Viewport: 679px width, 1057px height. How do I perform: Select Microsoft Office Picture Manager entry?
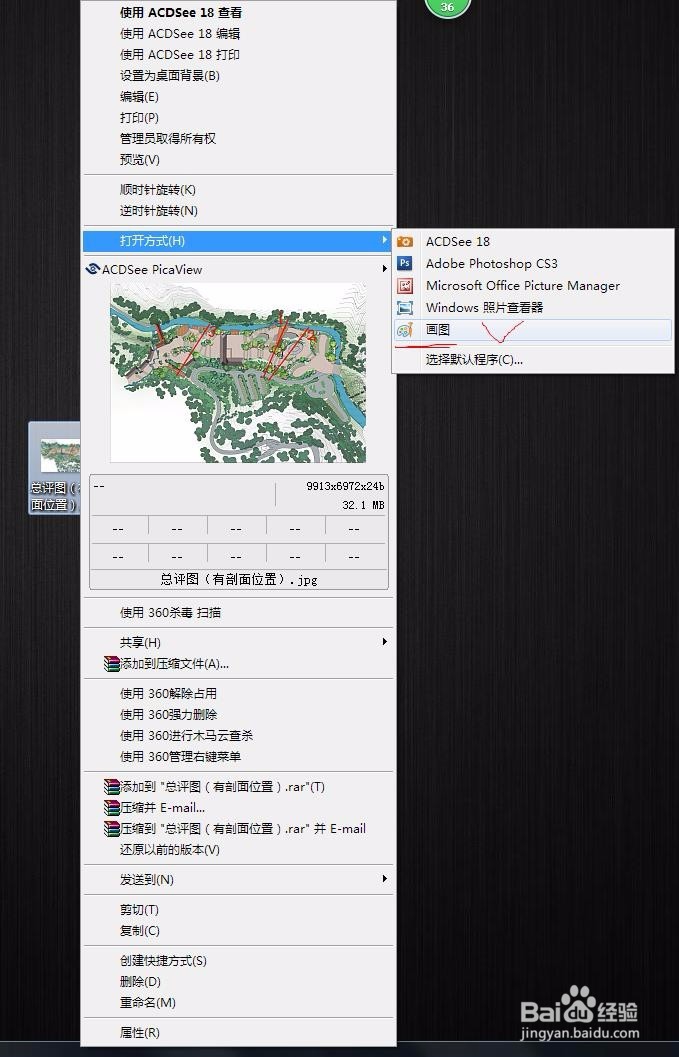point(523,286)
